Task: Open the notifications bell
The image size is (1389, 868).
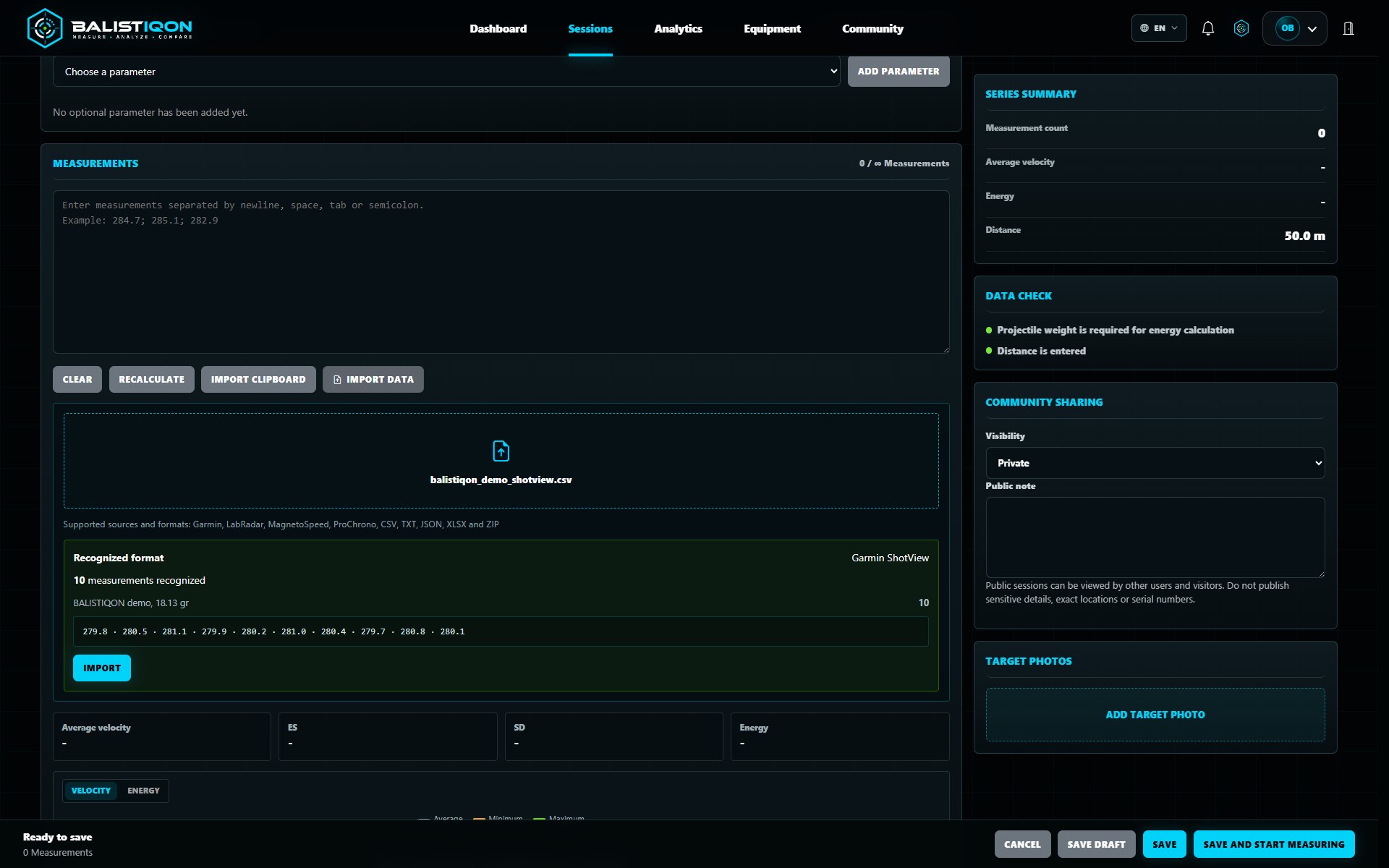Action: 1207,28
